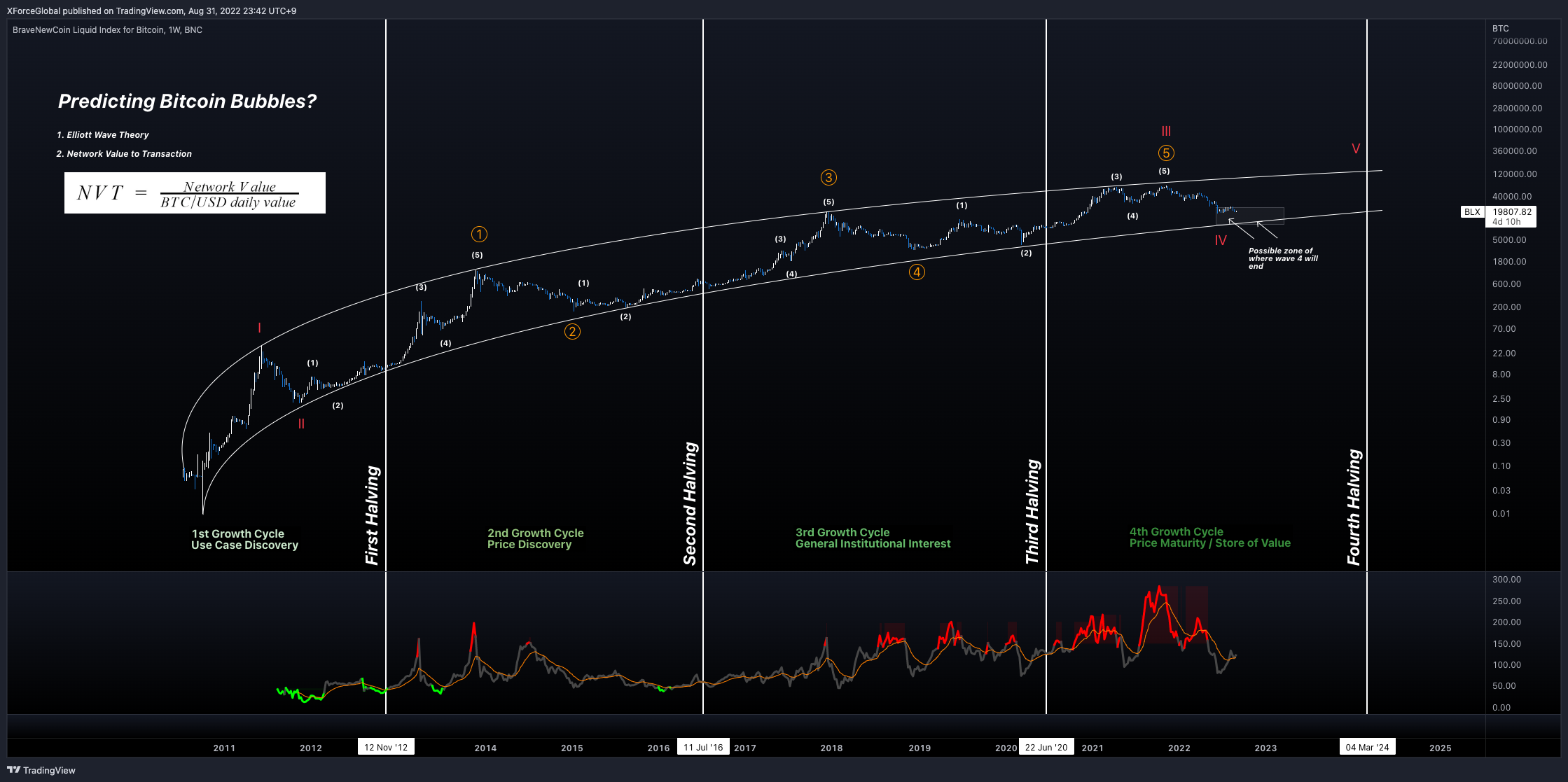Click the 12 Nov '12 date marker
1568x782 pixels.
click(386, 747)
